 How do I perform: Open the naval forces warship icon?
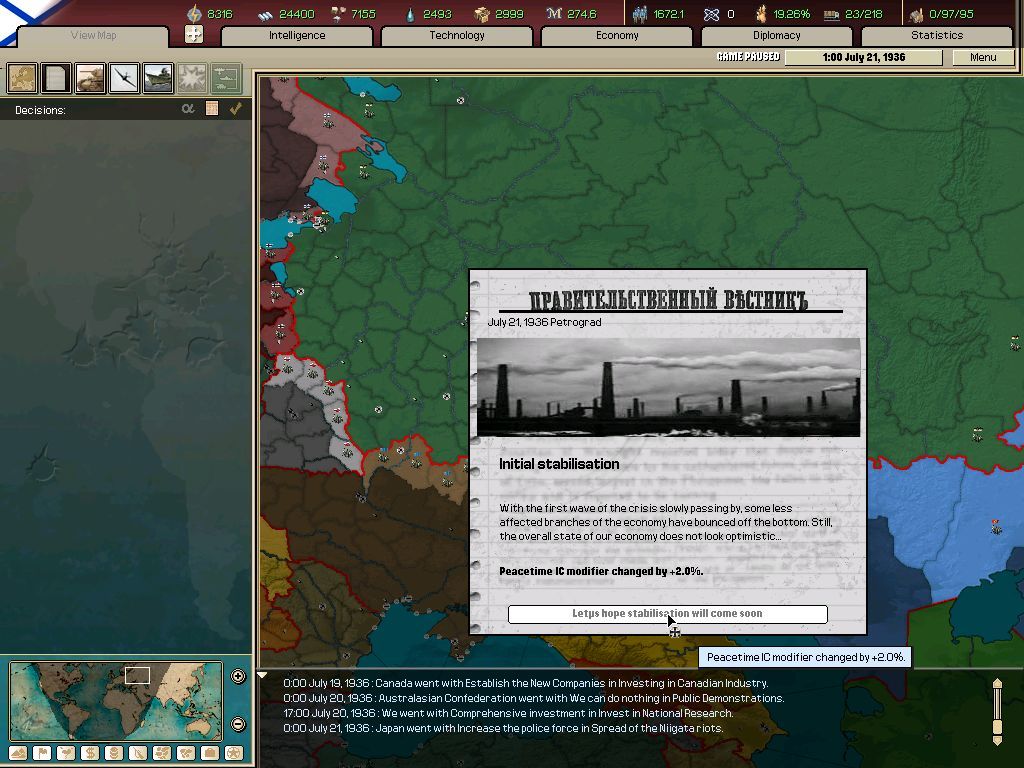point(158,78)
